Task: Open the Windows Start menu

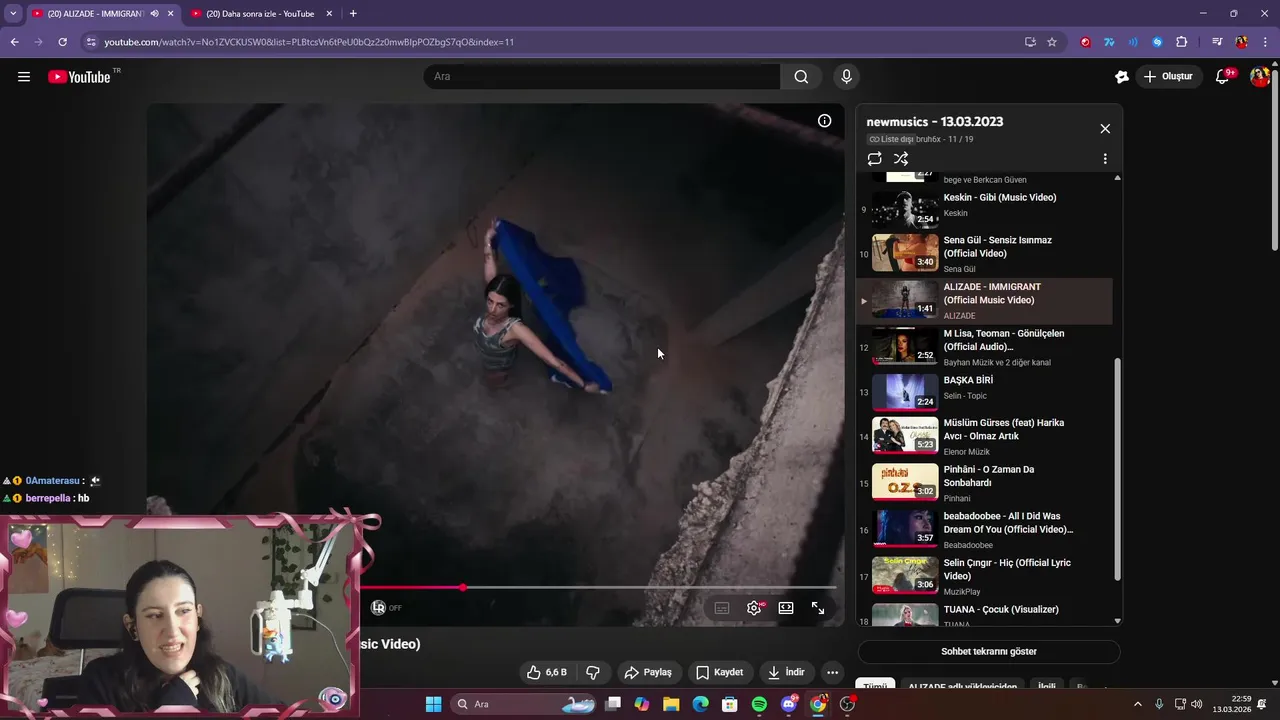Action: 433,704
